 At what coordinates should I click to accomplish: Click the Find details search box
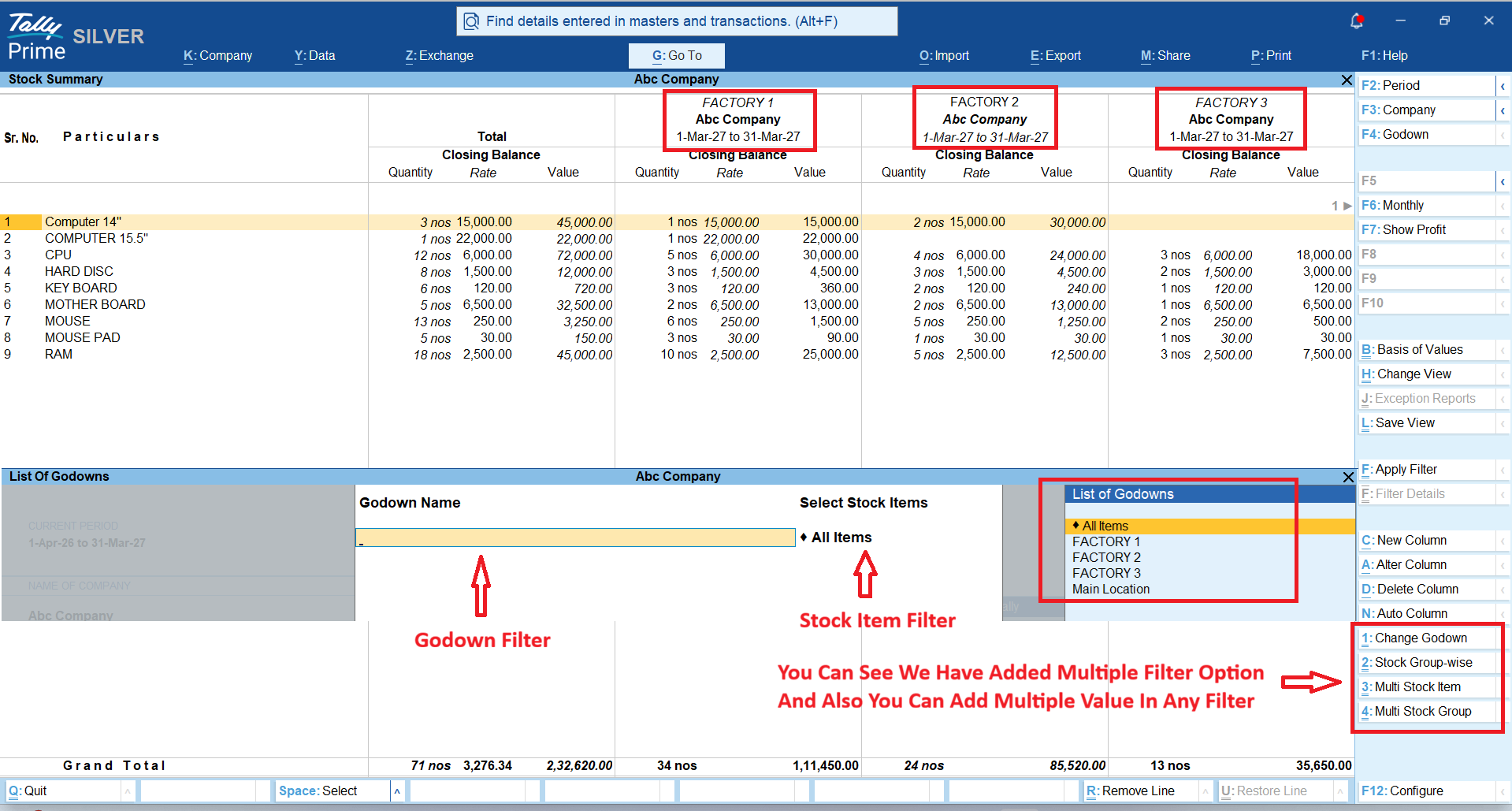click(677, 21)
